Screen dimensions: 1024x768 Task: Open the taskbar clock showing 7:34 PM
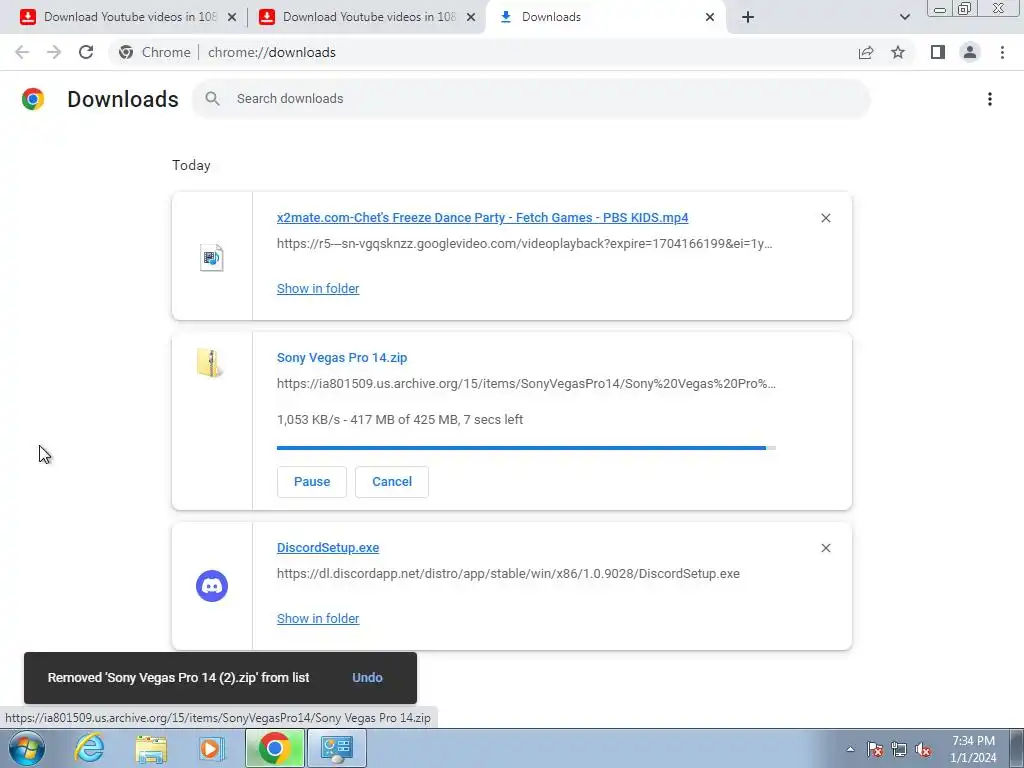tap(973, 749)
